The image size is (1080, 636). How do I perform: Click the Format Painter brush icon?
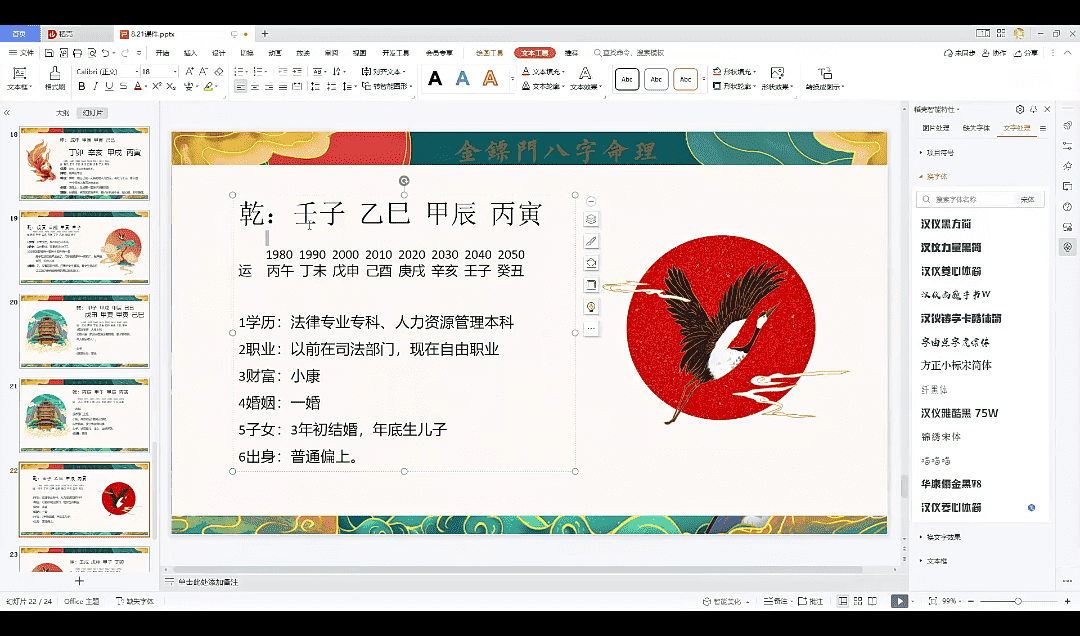(54, 74)
